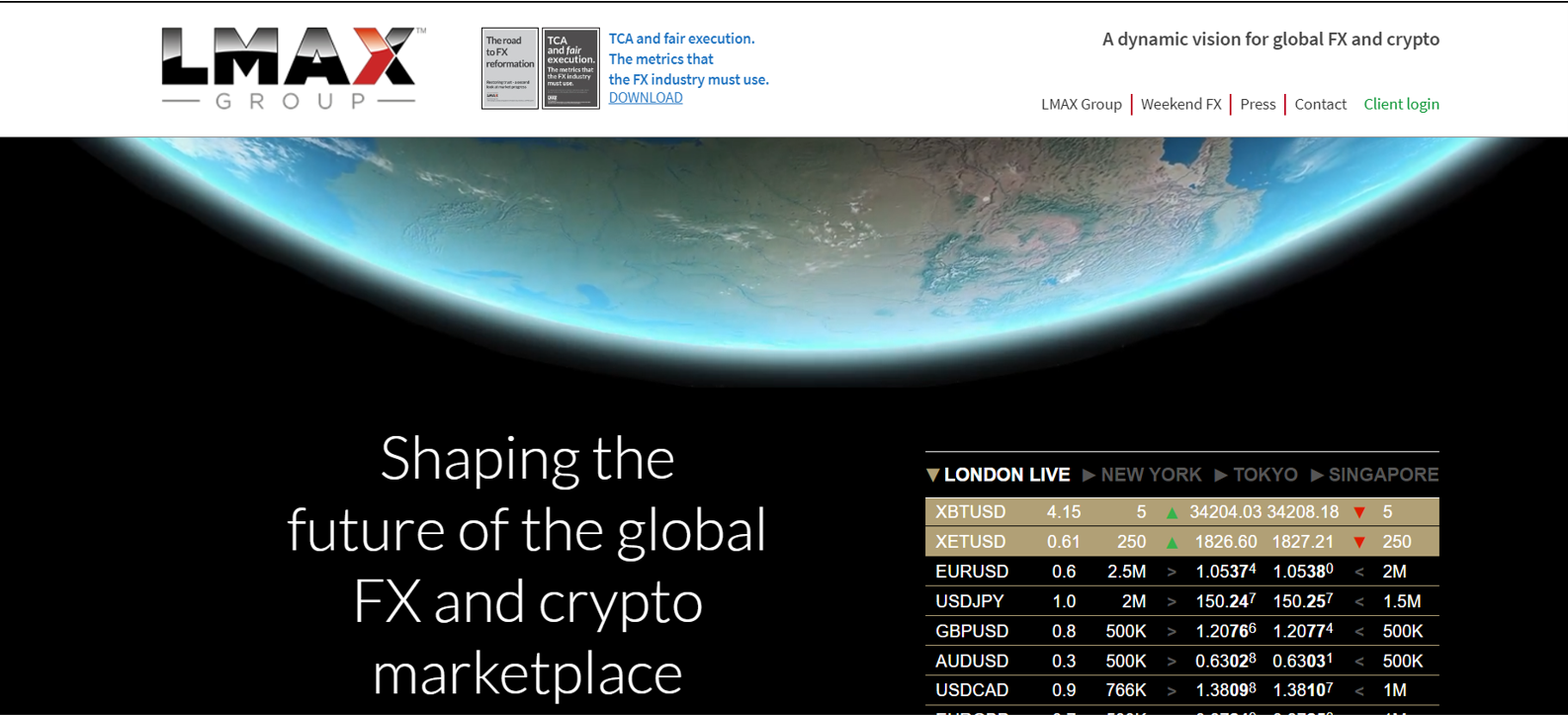Open the Client login link
This screenshot has width=1568, height=715.
pos(1401,104)
